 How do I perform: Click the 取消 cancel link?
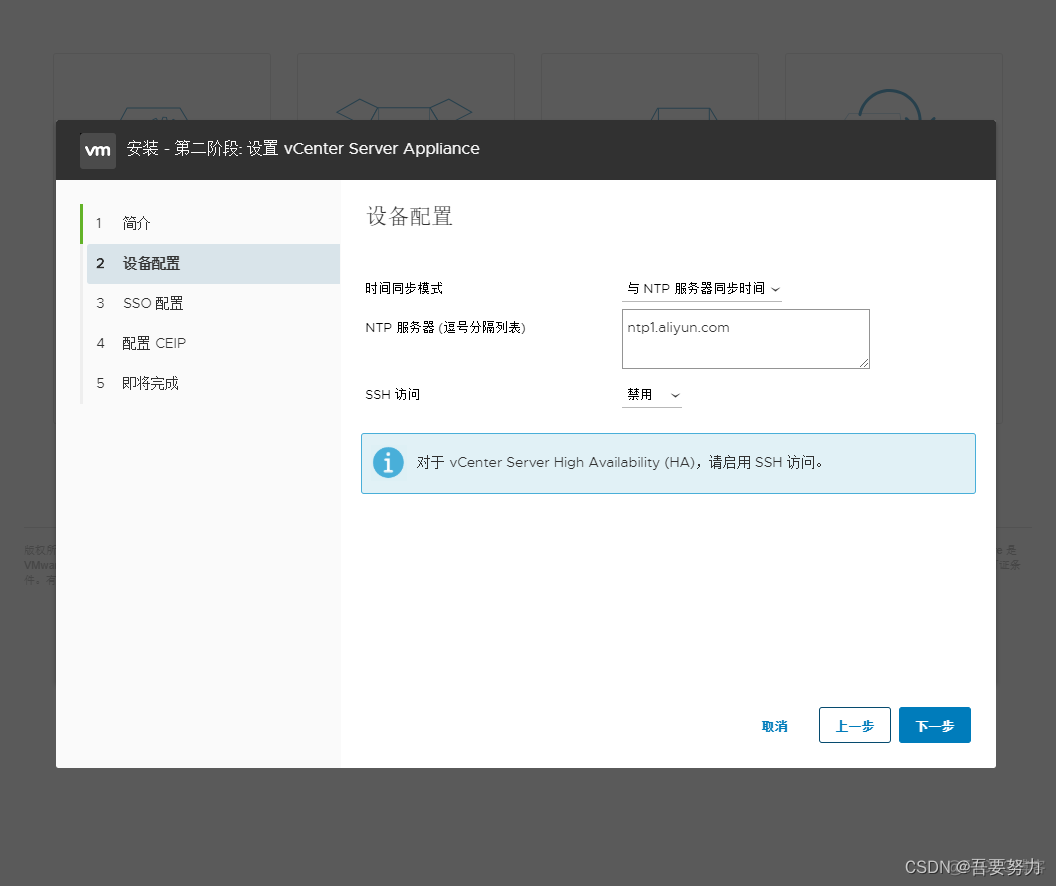coord(774,726)
